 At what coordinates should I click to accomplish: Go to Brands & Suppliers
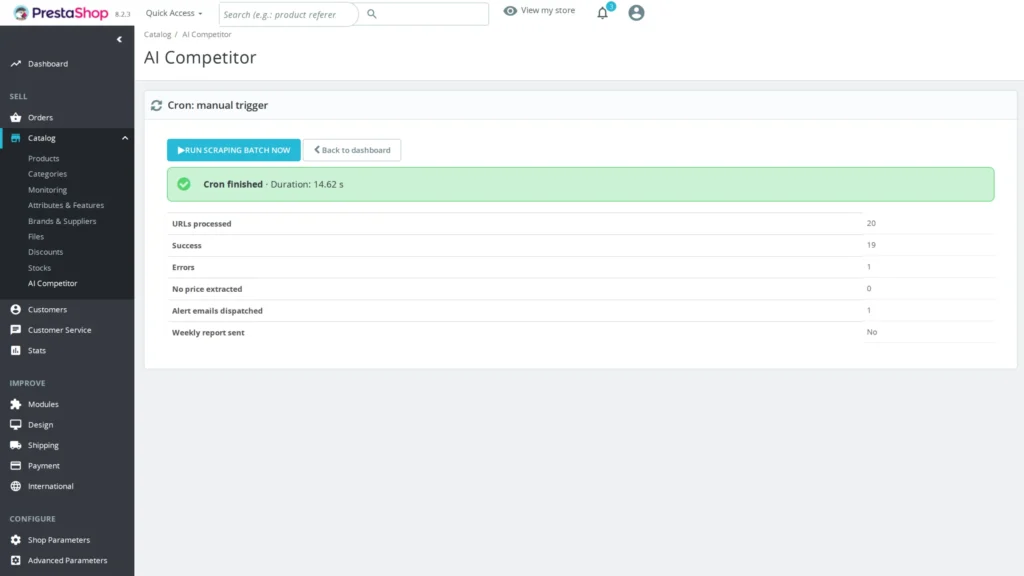62,221
